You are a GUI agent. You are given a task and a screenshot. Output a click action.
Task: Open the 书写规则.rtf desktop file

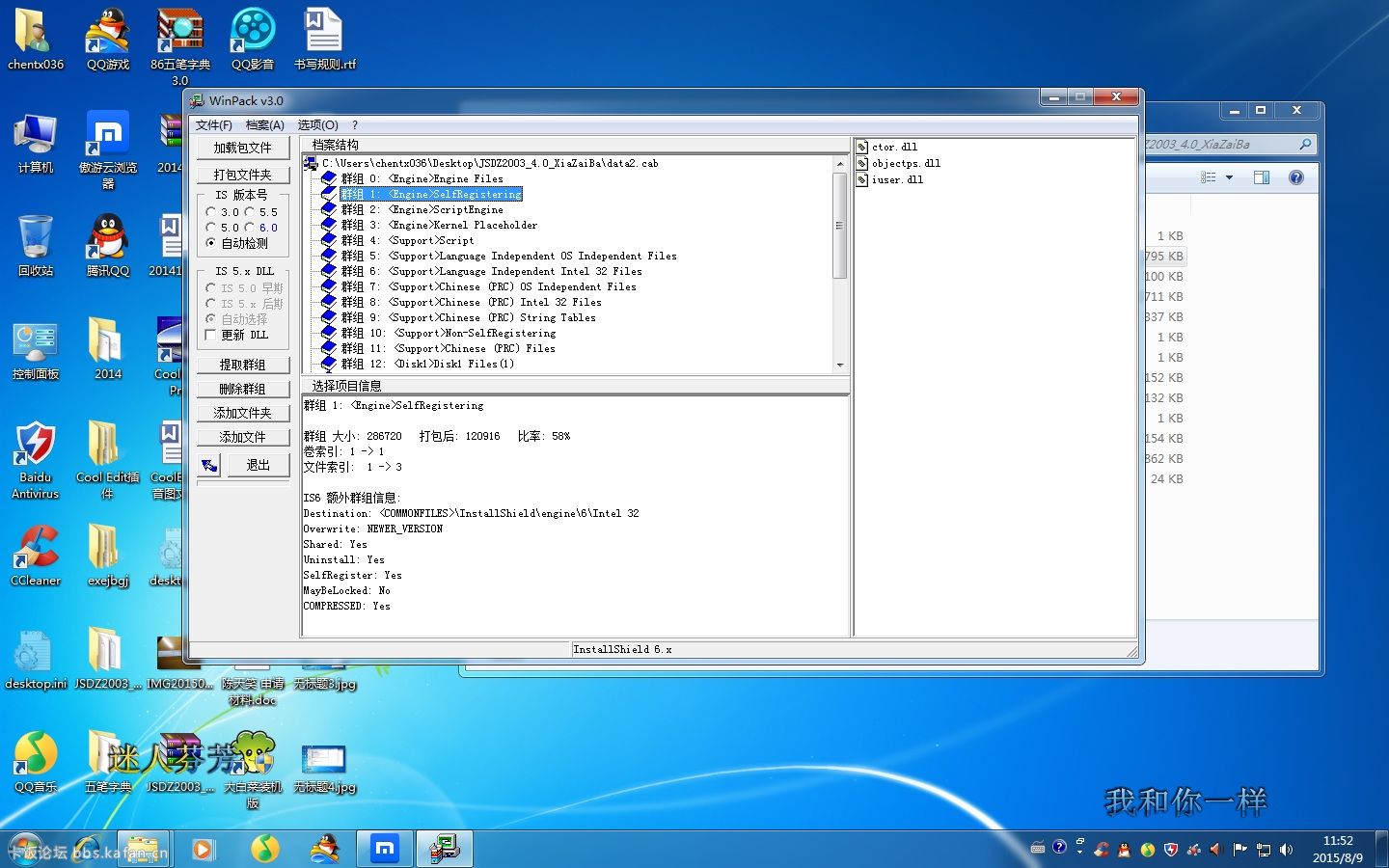[x=325, y=40]
